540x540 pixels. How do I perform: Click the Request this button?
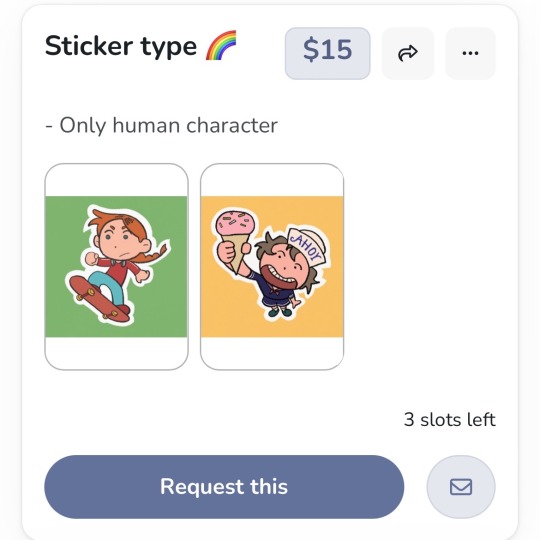[224, 487]
